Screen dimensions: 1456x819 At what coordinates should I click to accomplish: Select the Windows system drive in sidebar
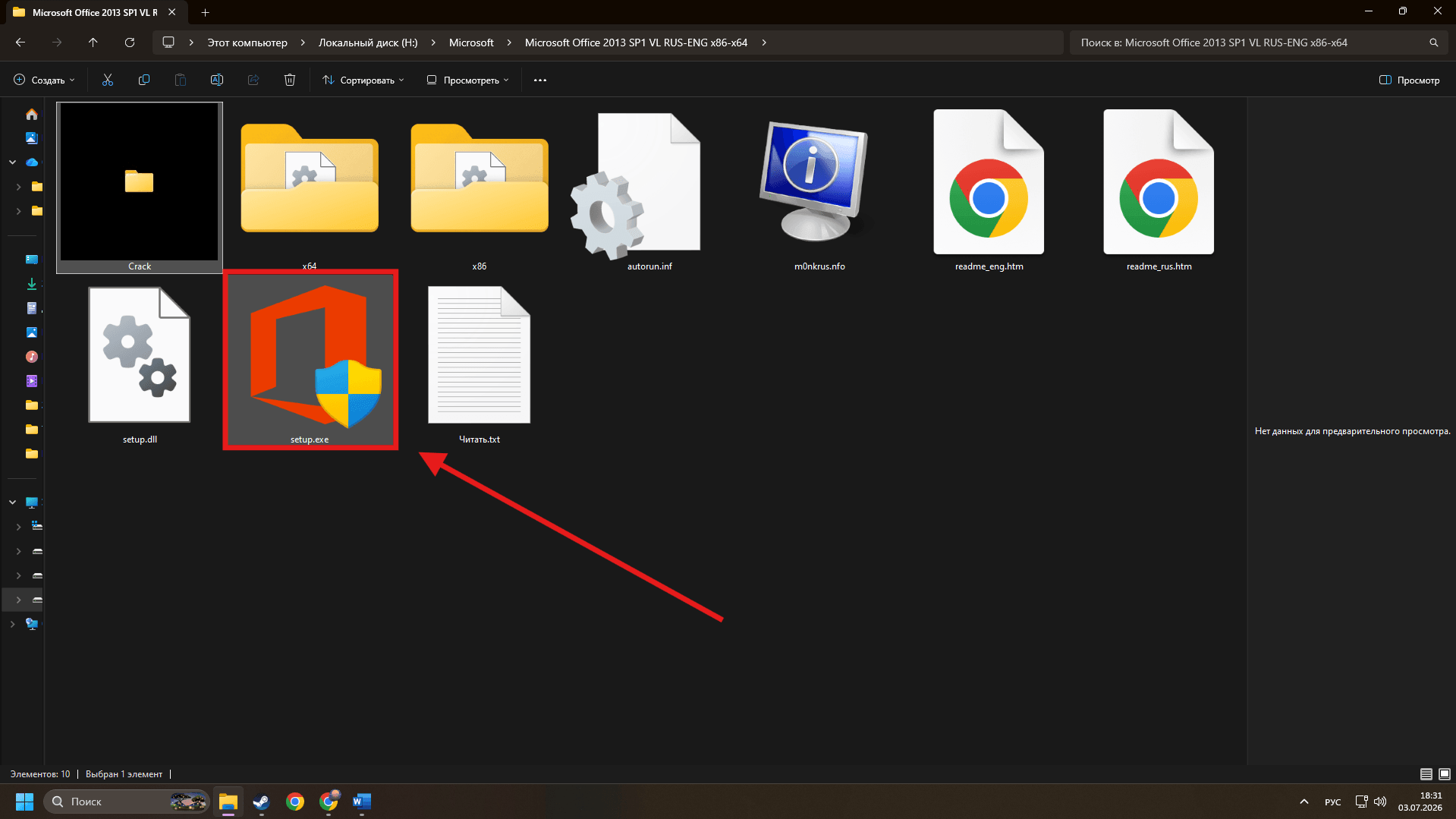pos(37,526)
